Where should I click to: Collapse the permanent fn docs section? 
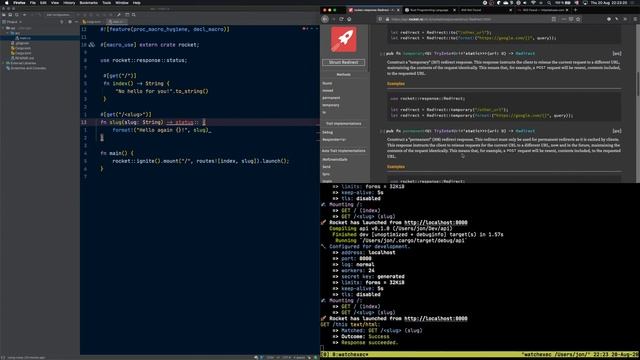(381, 131)
